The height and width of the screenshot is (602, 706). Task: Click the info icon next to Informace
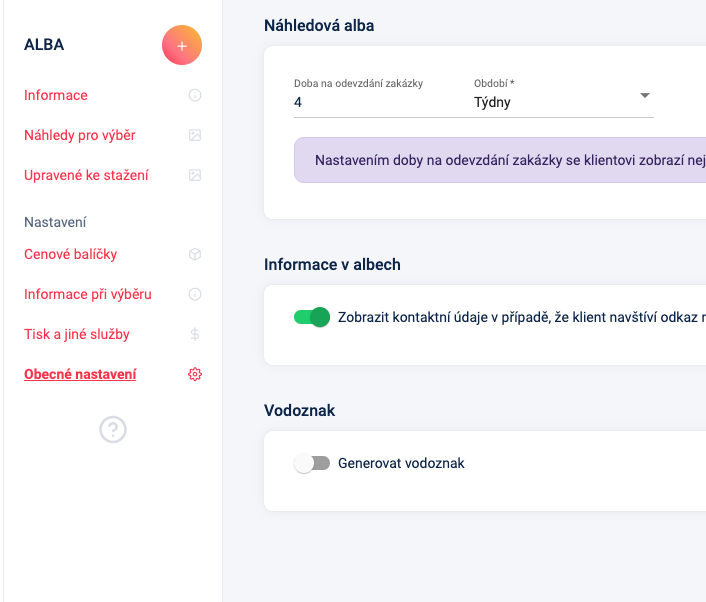pos(195,95)
